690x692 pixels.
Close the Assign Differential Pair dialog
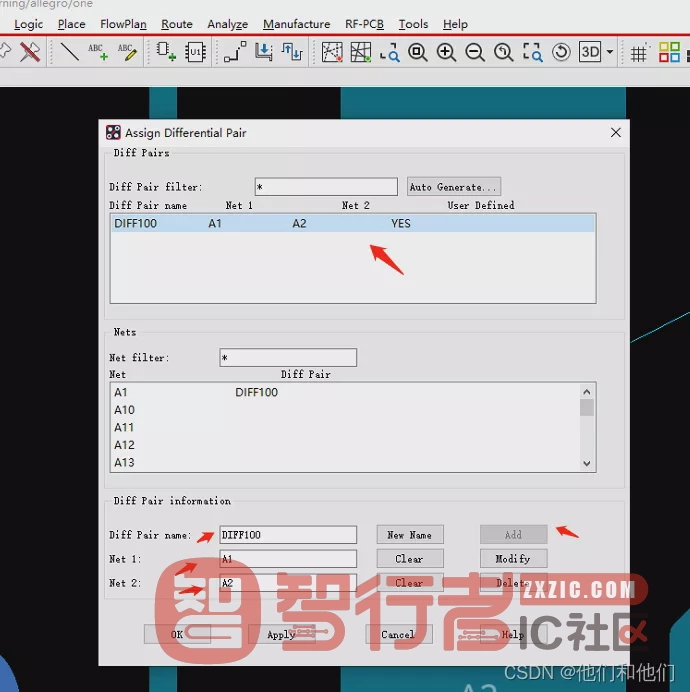click(x=616, y=132)
